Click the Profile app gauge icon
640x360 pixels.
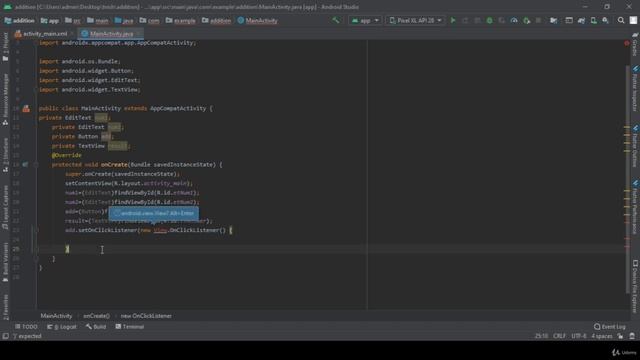(514, 20)
